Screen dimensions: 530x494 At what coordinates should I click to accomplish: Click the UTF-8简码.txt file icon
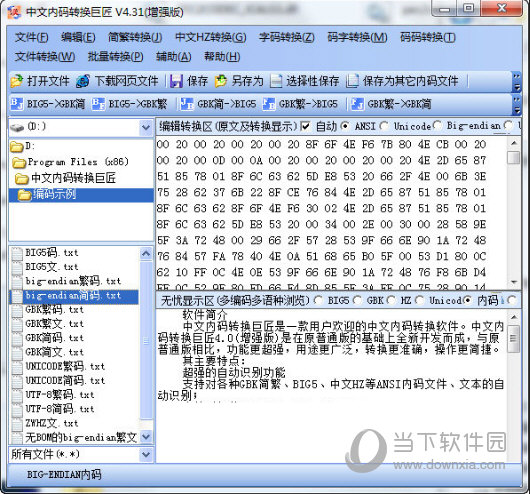(17, 409)
